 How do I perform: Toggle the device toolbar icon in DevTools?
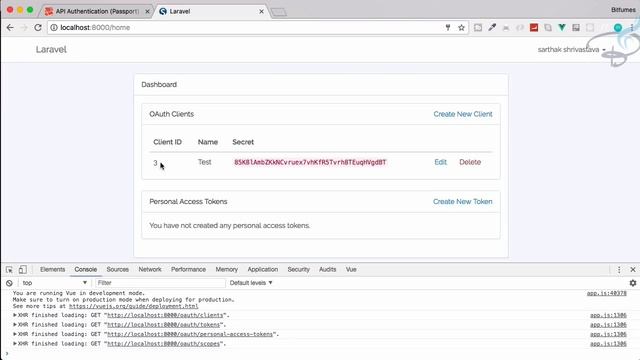click(22, 269)
